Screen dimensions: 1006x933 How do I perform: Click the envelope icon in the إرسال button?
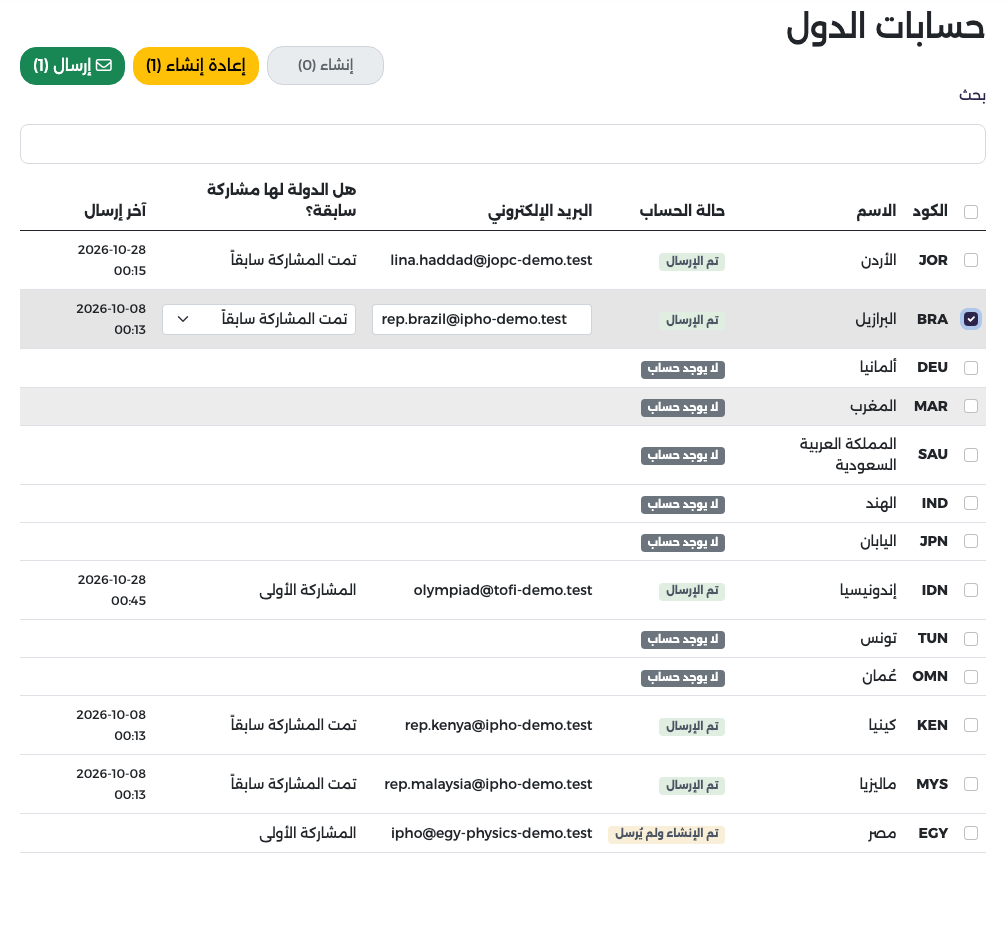[x=104, y=65]
